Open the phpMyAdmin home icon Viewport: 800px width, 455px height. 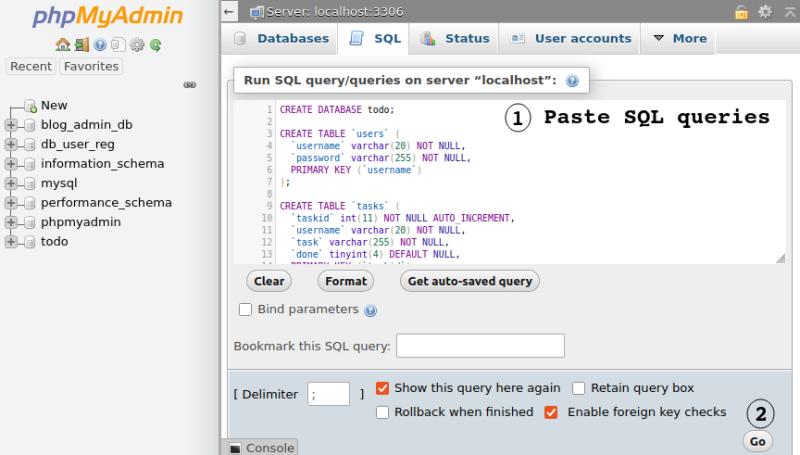63,45
